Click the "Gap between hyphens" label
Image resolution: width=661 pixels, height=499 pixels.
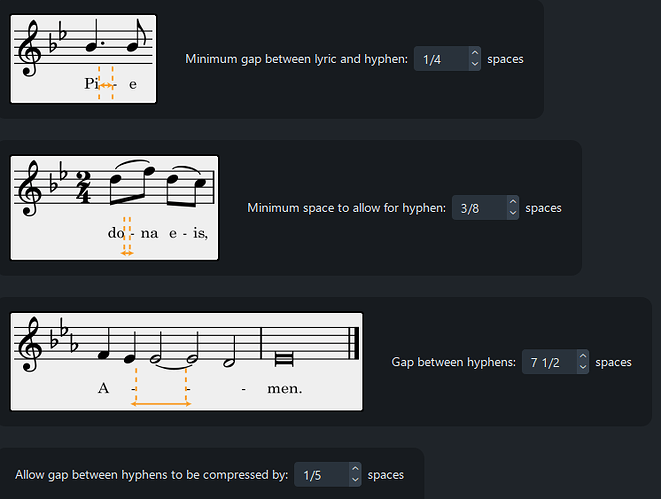pyautogui.click(x=453, y=362)
